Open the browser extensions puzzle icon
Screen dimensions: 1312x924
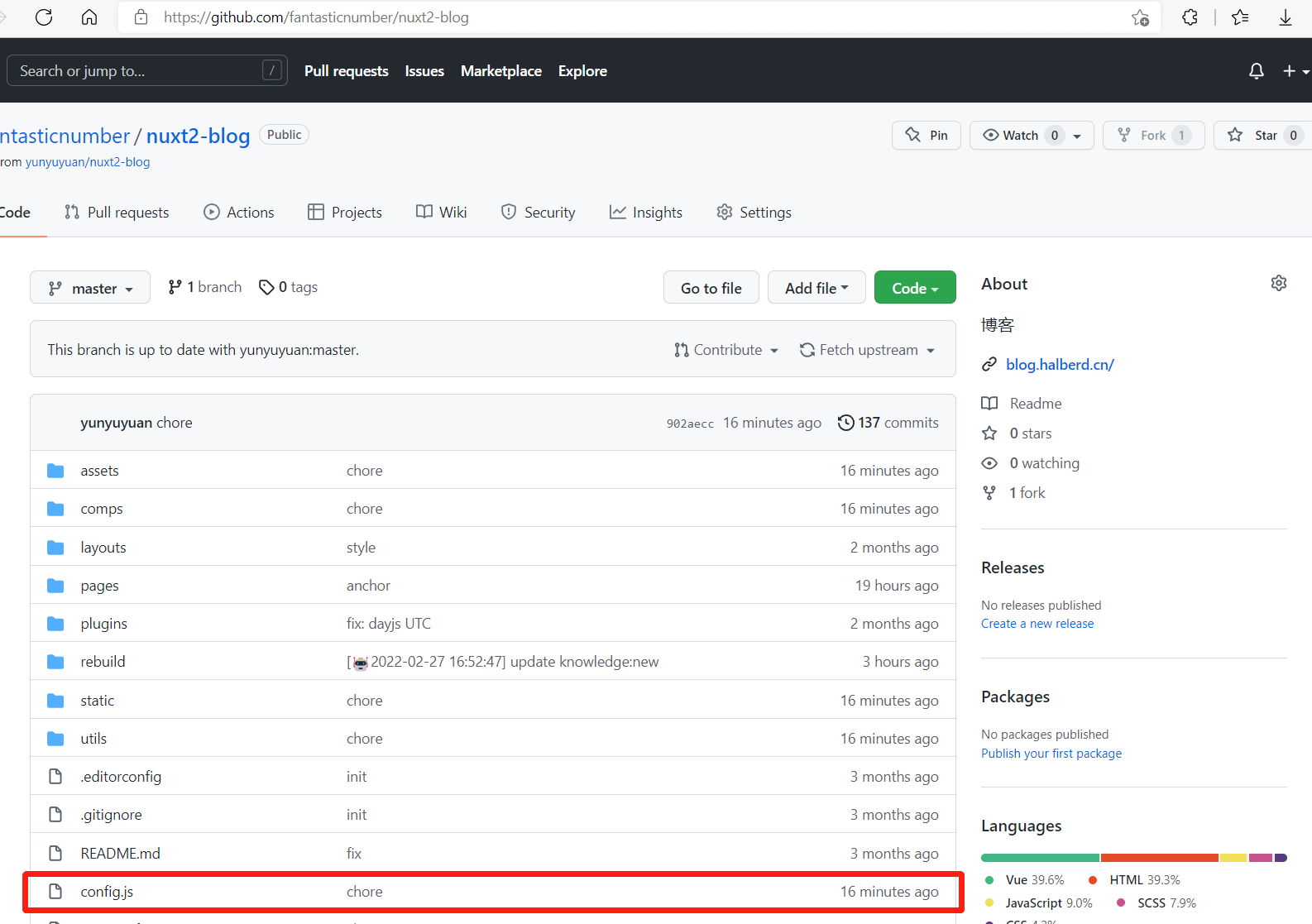[x=1190, y=17]
